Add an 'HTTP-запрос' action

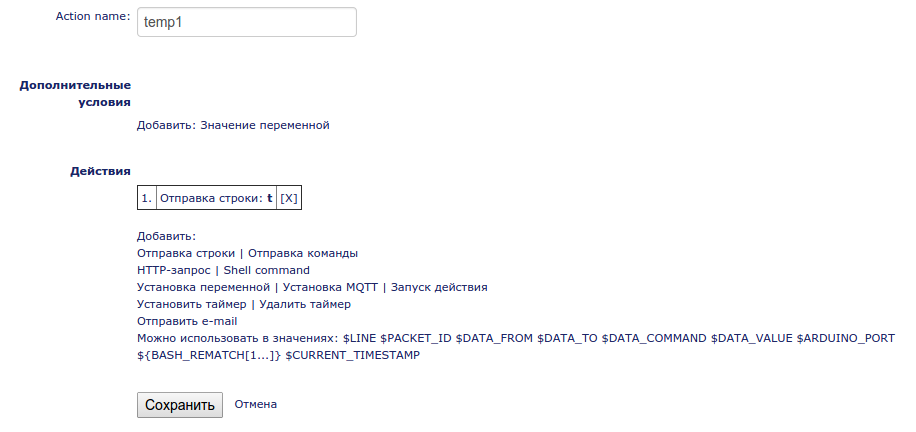click(x=173, y=270)
